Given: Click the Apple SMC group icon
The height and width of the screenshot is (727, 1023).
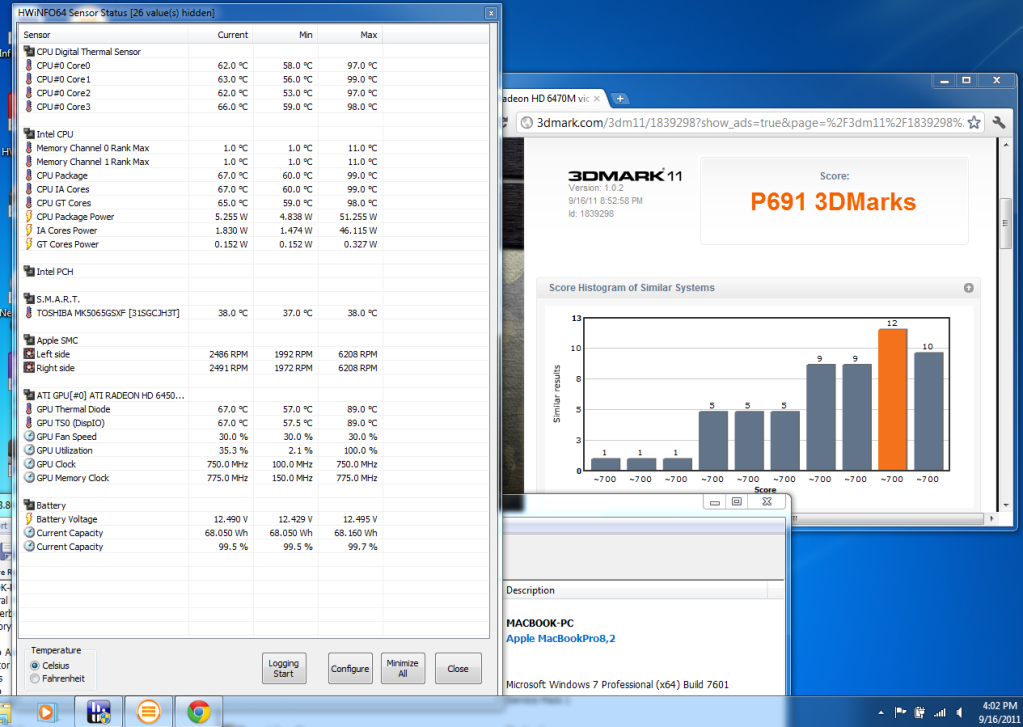Looking at the screenshot, I should [x=29, y=339].
